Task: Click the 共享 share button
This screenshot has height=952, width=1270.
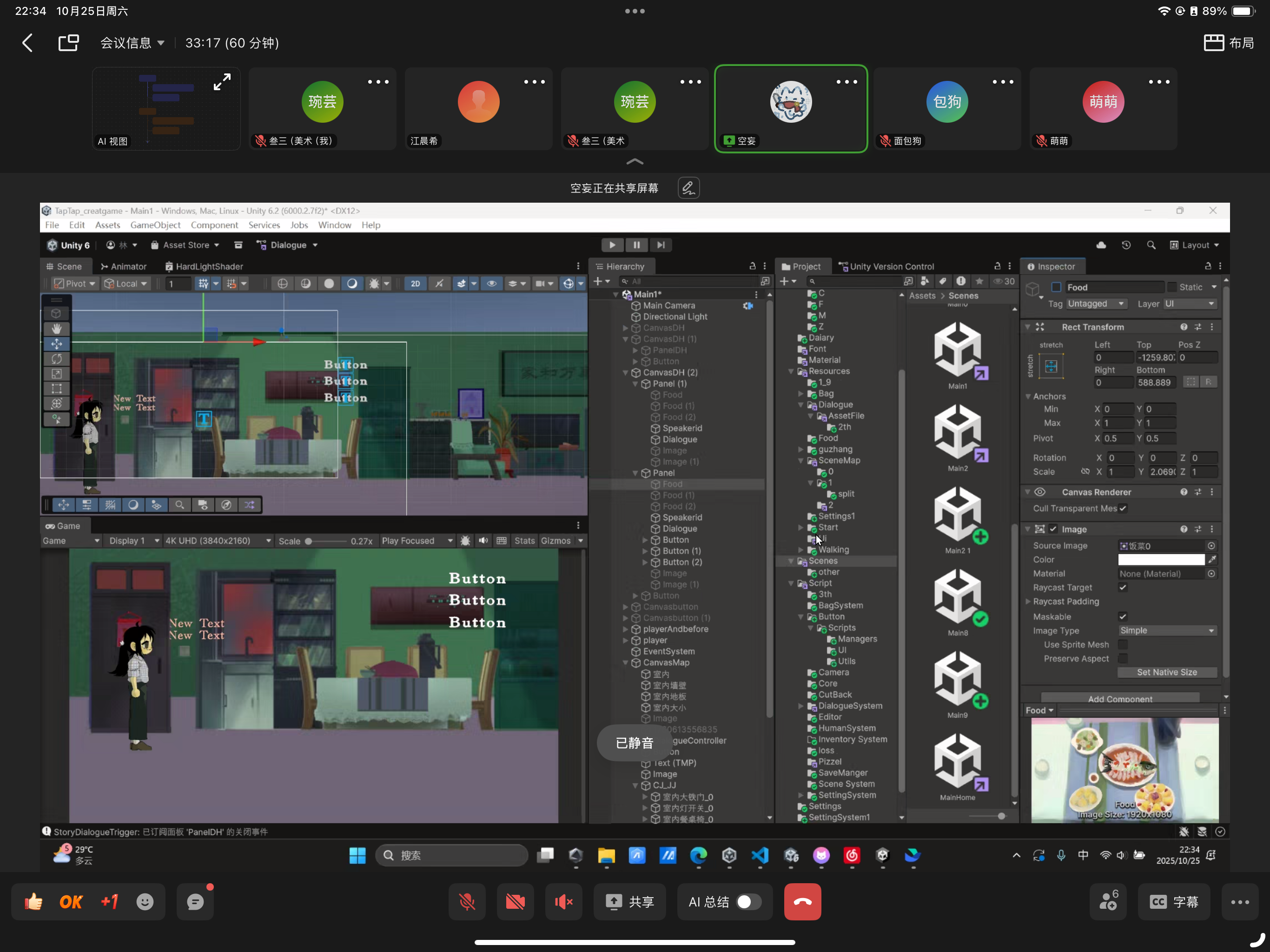Action: pos(630,901)
